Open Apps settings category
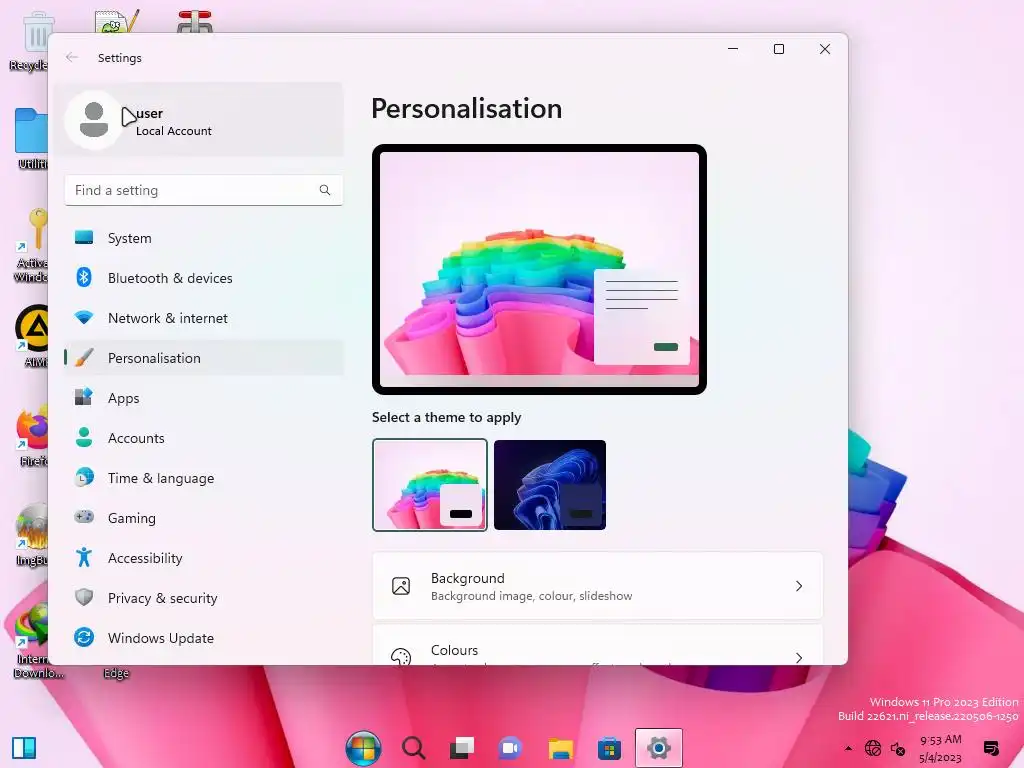Image resolution: width=1024 pixels, height=768 pixels. [204, 398]
